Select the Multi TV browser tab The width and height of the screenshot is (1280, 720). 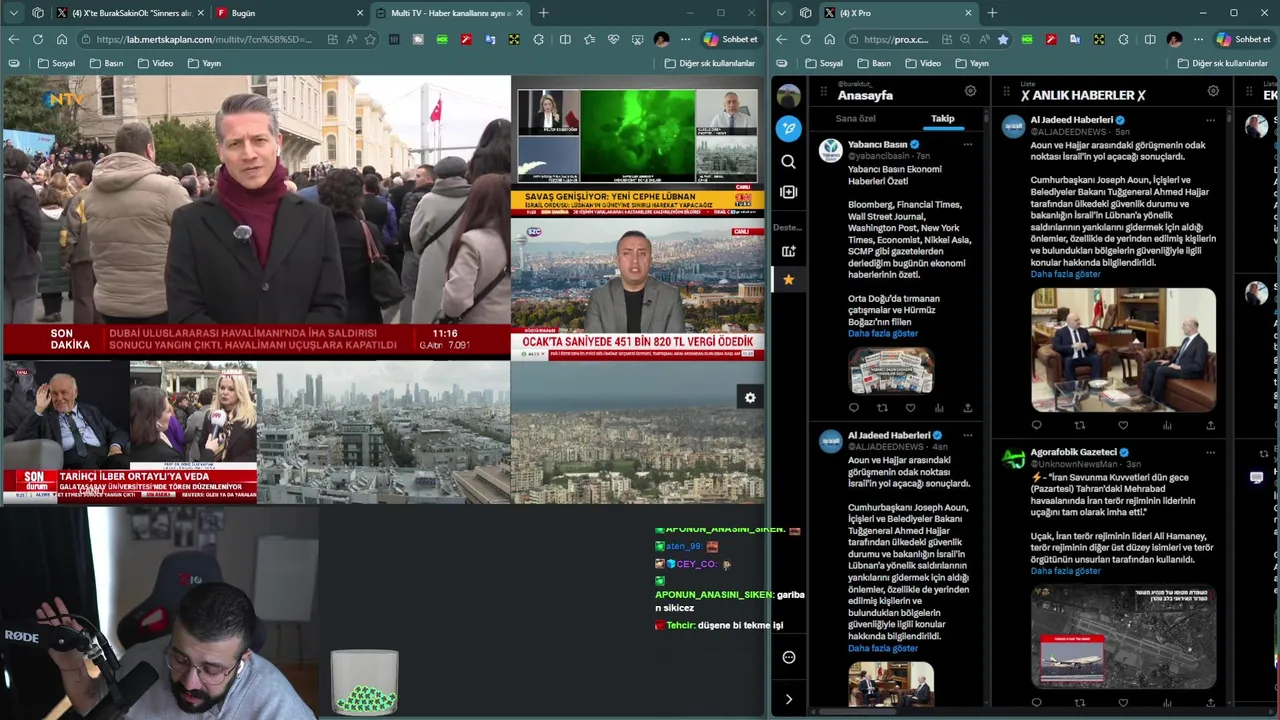click(x=450, y=13)
